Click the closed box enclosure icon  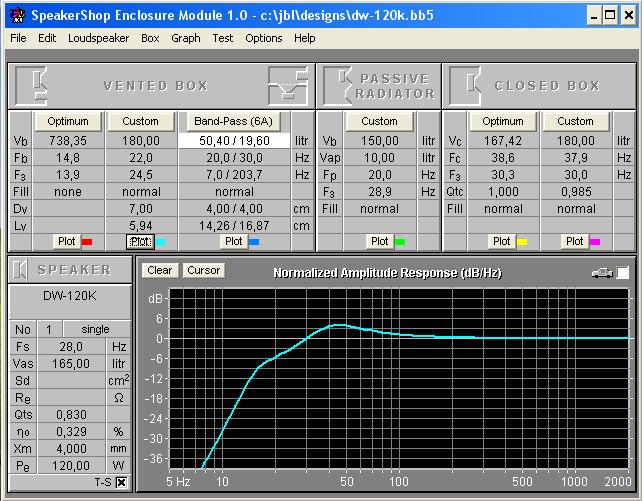pyautogui.click(x=465, y=86)
